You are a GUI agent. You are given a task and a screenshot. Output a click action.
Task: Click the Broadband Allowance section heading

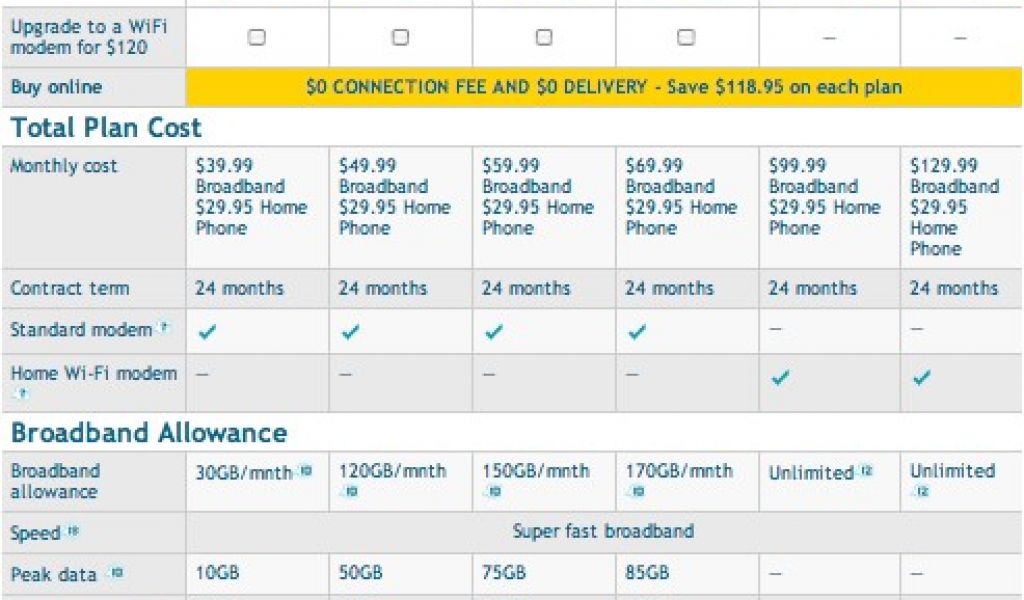(x=149, y=433)
